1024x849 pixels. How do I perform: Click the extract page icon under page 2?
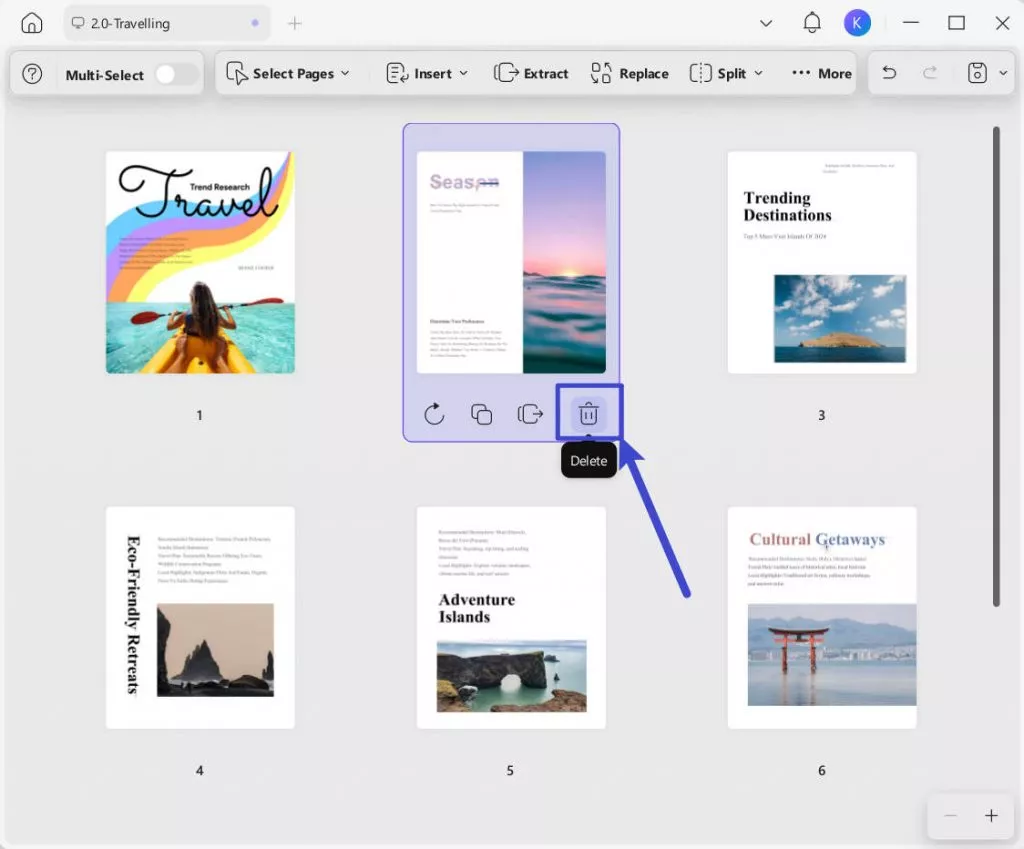pos(530,414)
